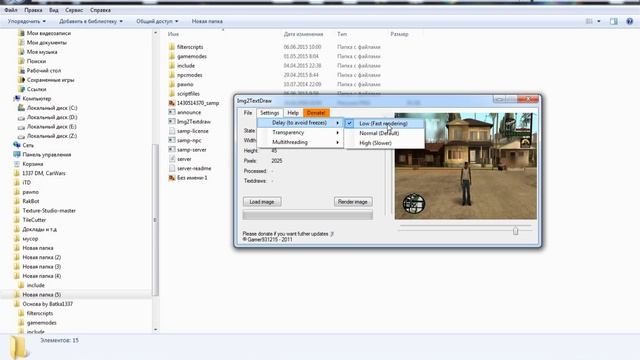This screenshot has width=640, height=360.
Task: Click the GTA preview image thumbnail
Action: click(466, 166)
